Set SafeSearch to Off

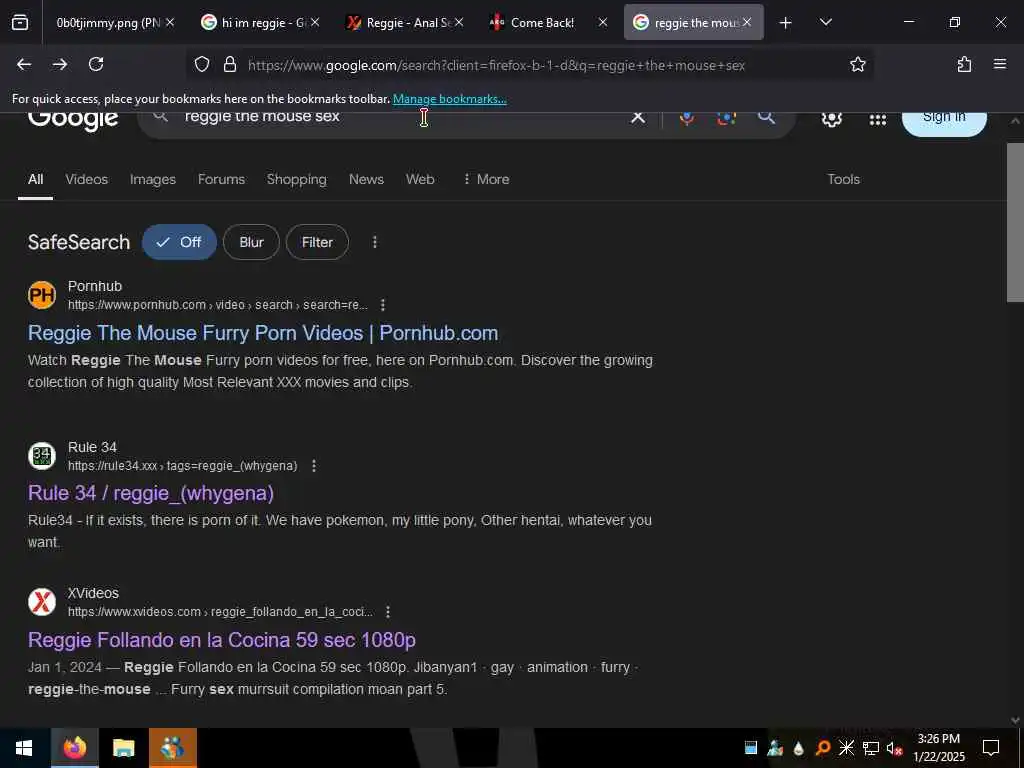coord(179,242)
